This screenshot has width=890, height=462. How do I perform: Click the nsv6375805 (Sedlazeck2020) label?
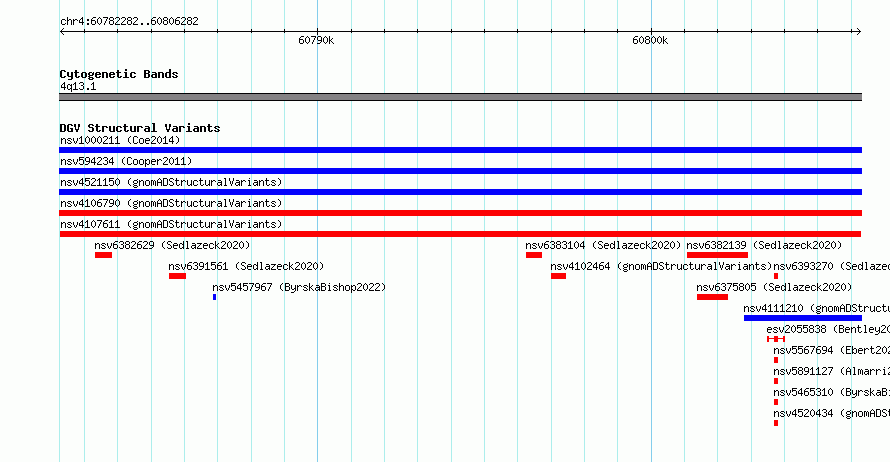pyautogui.click(x=774, y=287)
